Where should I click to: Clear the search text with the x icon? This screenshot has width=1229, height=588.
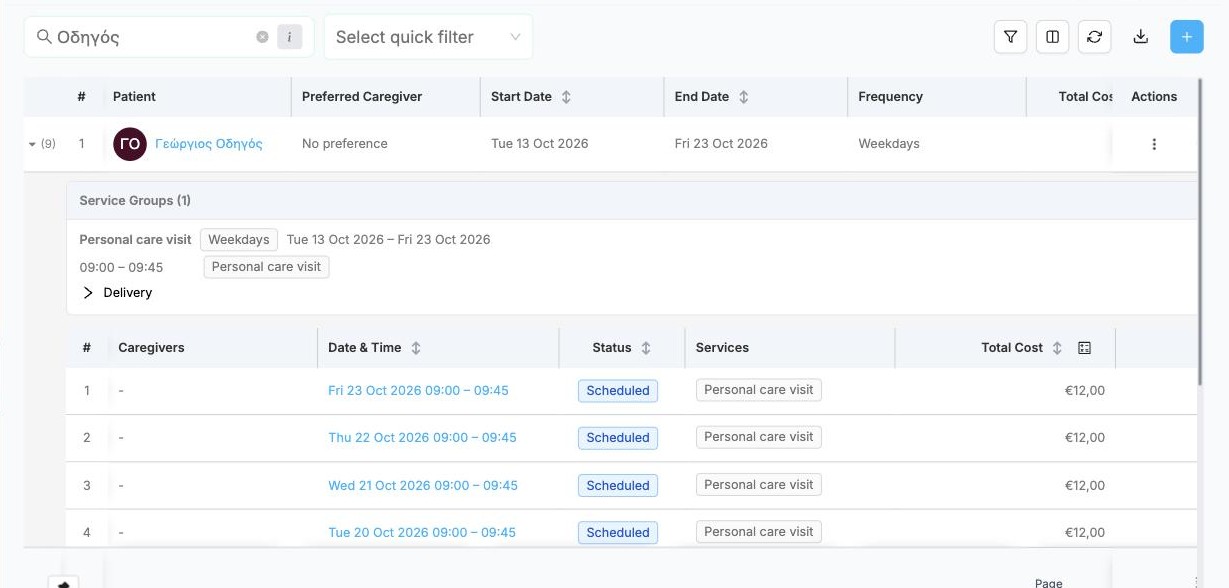click(262, 37)
